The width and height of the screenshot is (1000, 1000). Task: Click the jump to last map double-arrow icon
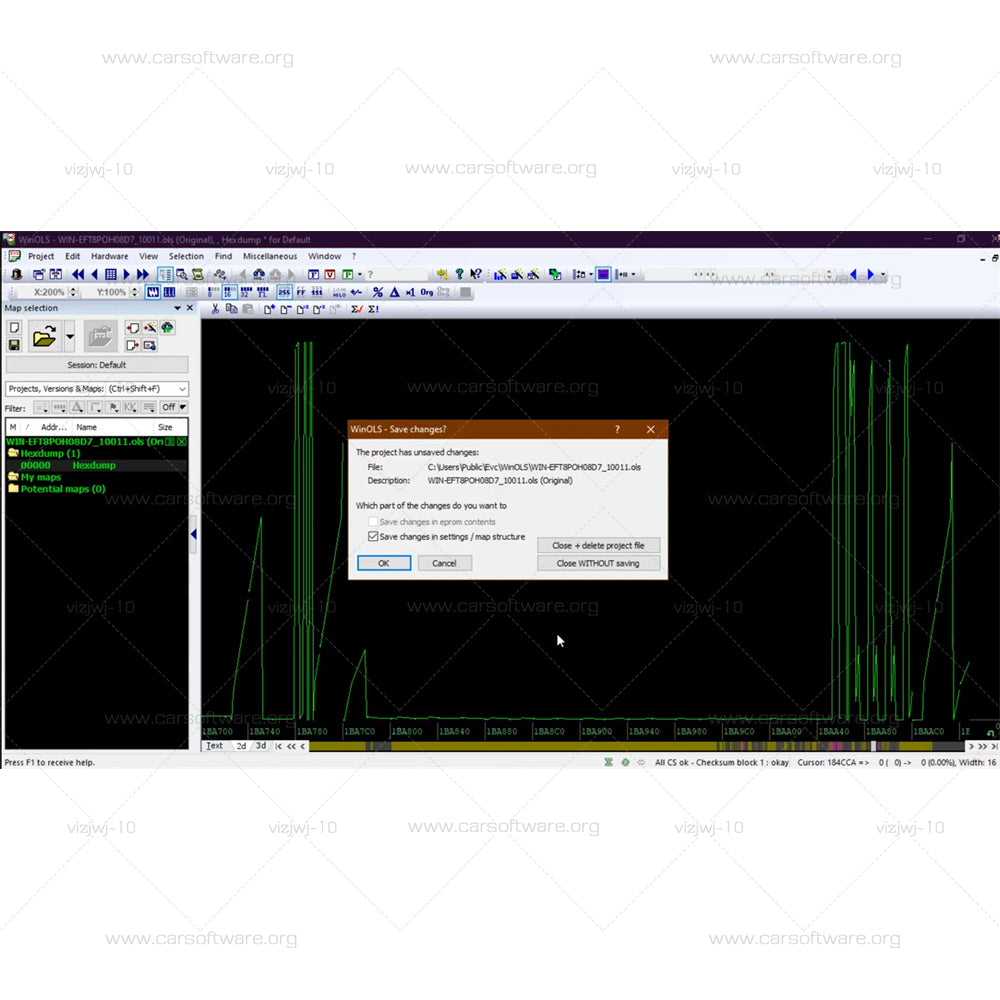click(143, 274)
